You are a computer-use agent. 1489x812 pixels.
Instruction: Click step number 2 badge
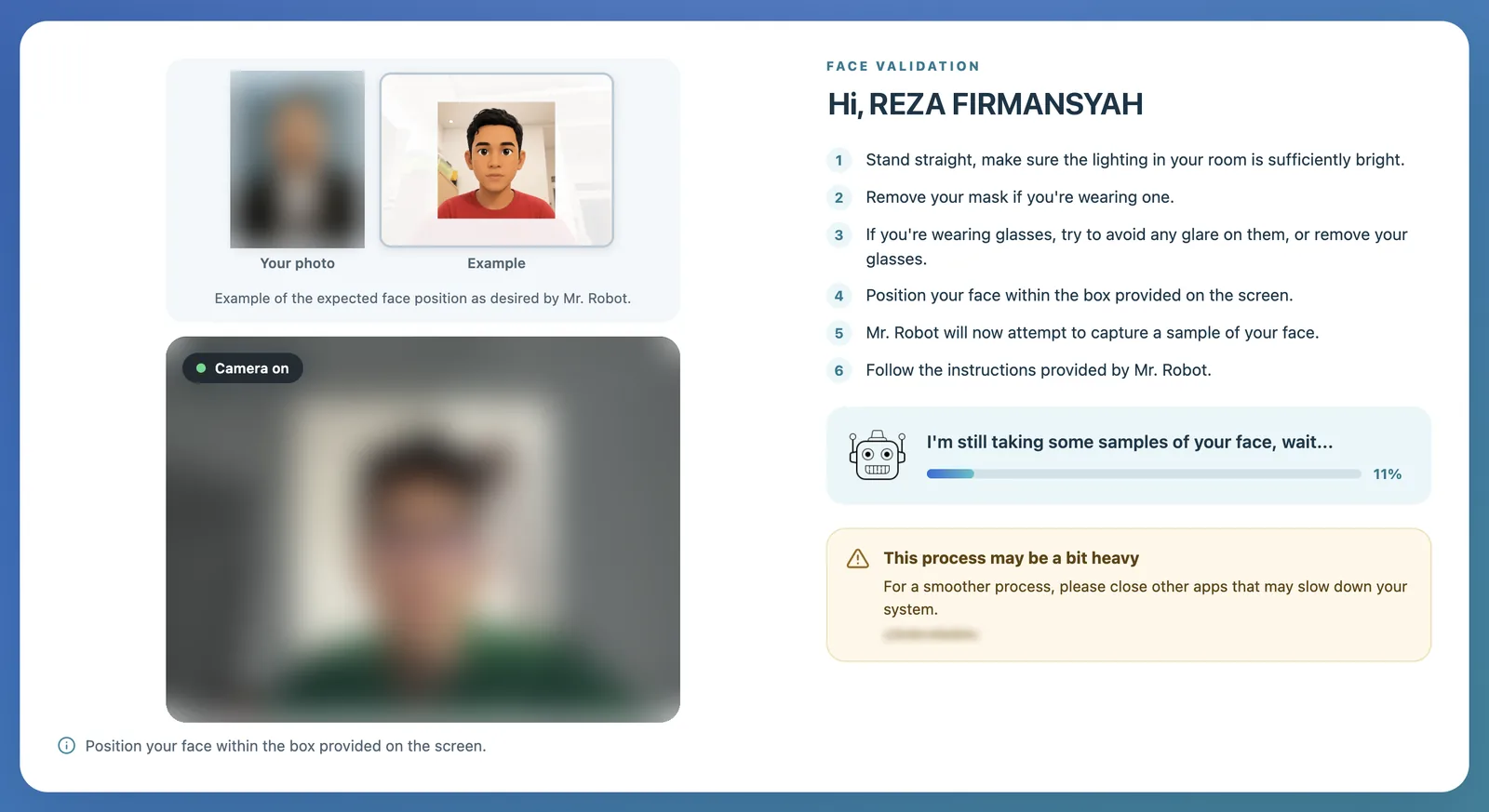click(x=838, y=197)
